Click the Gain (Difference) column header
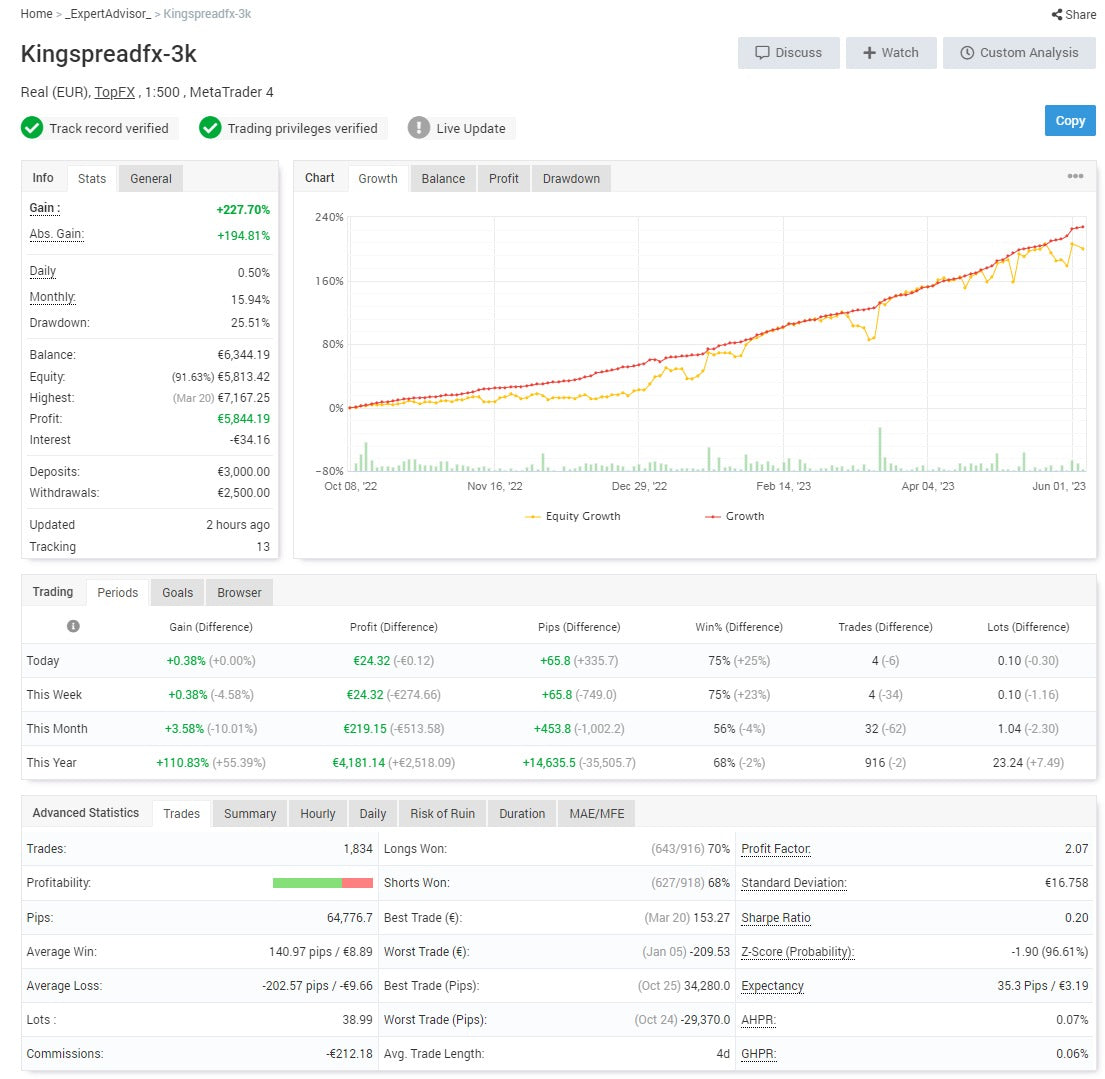 (x=211, y=627)
